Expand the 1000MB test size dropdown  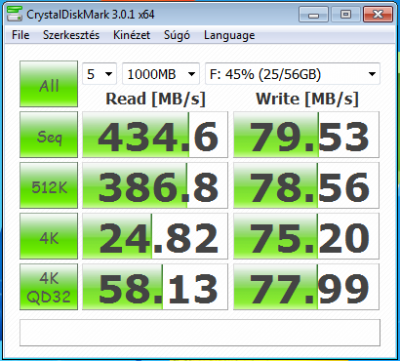pyautogui.click(x=161, y=74)
